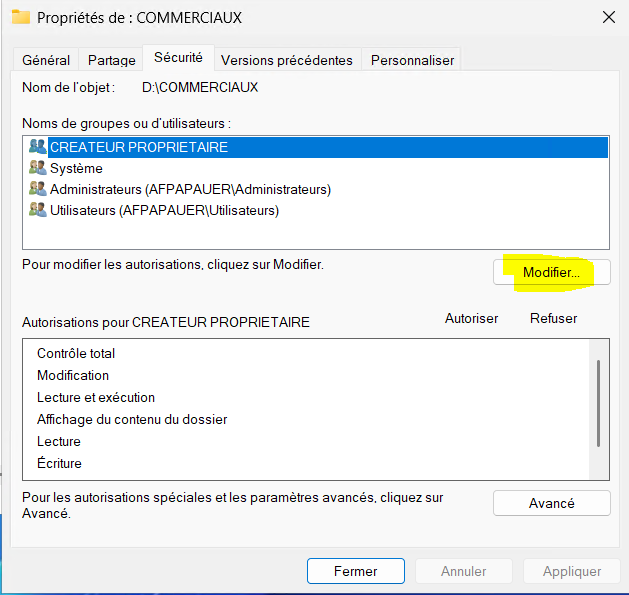Select Administrateurs (AFPAPAUER\Administrateurs) entry

pyautogui.click(x=190, y=189)
